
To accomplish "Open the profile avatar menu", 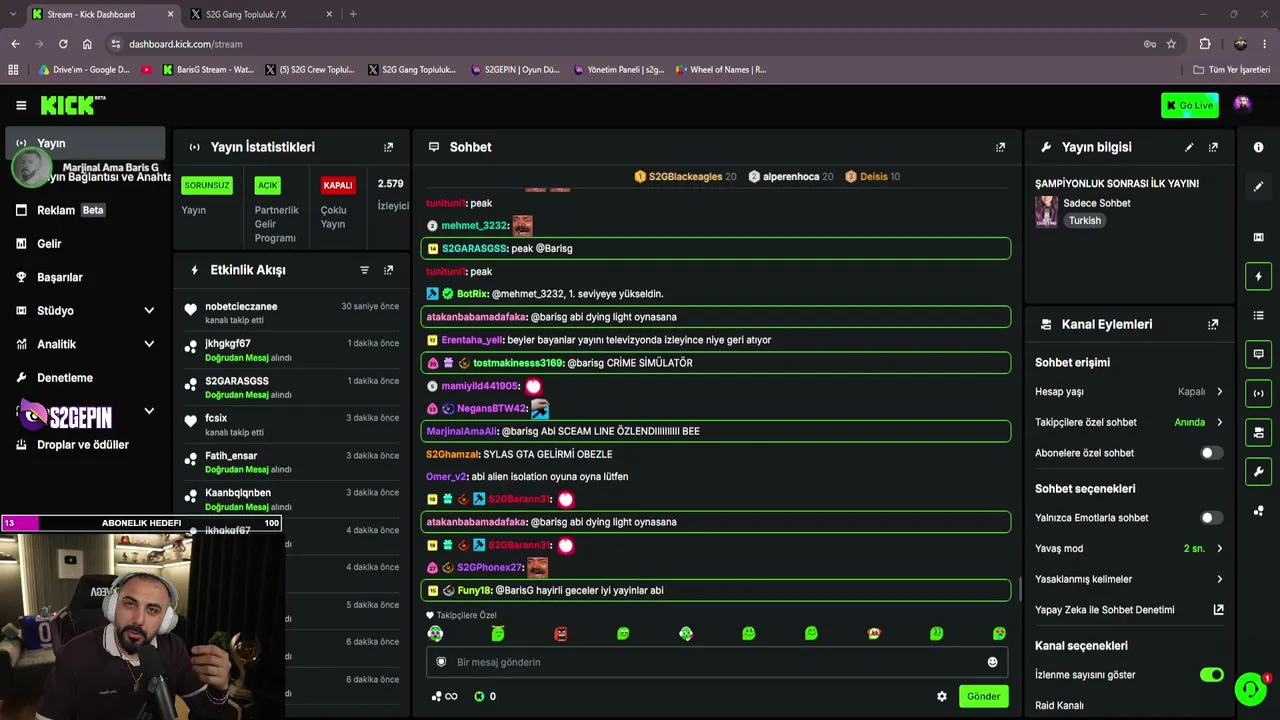I will click(x=1242, y=104).
